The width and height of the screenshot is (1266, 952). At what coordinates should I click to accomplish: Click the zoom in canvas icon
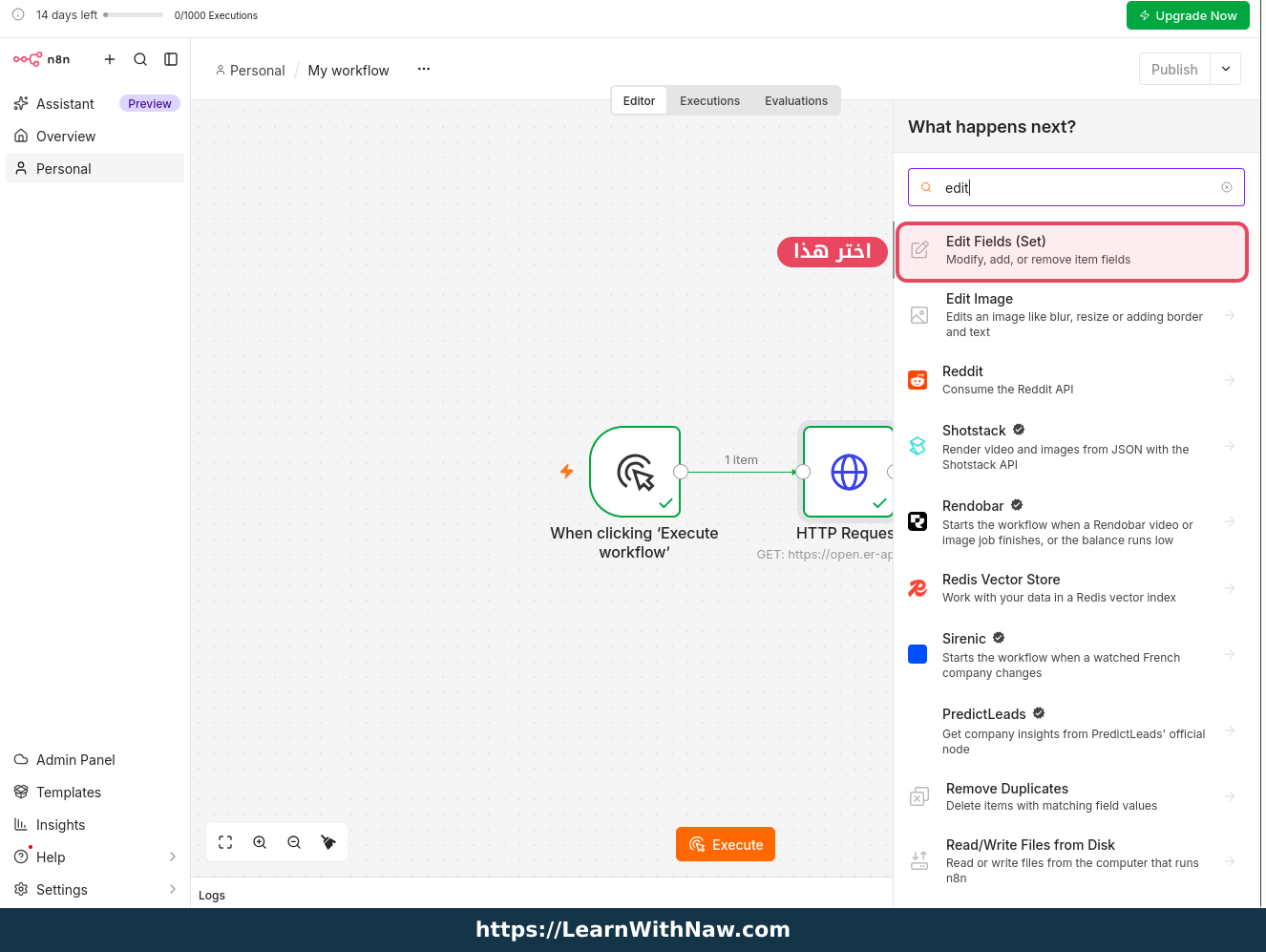(x=260, y=842)
